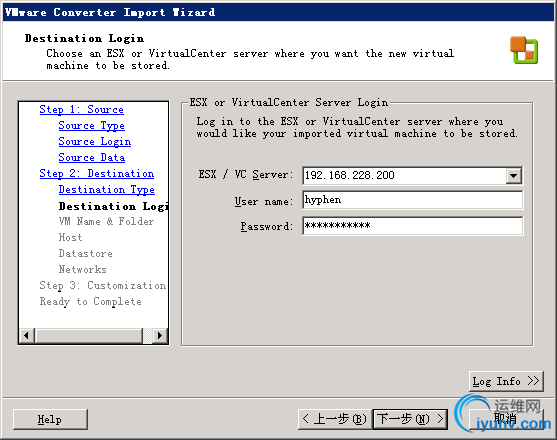Click the VMware Converter logo icon

click(524, 50)
